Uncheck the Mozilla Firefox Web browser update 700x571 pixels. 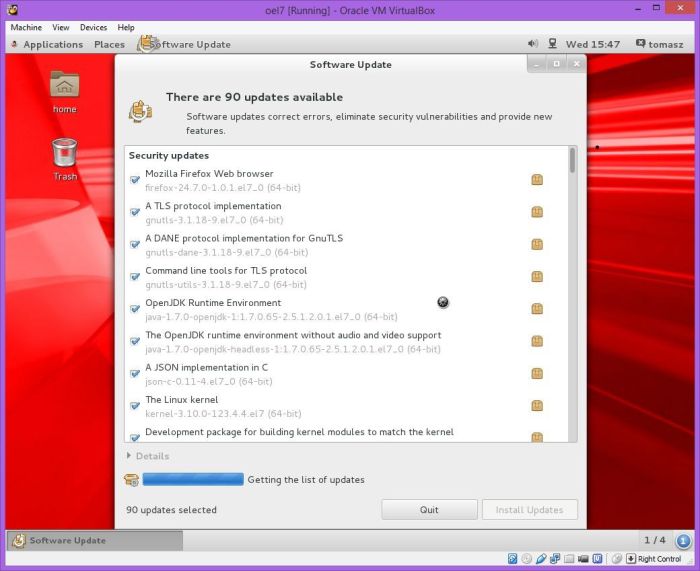(135, 180)
